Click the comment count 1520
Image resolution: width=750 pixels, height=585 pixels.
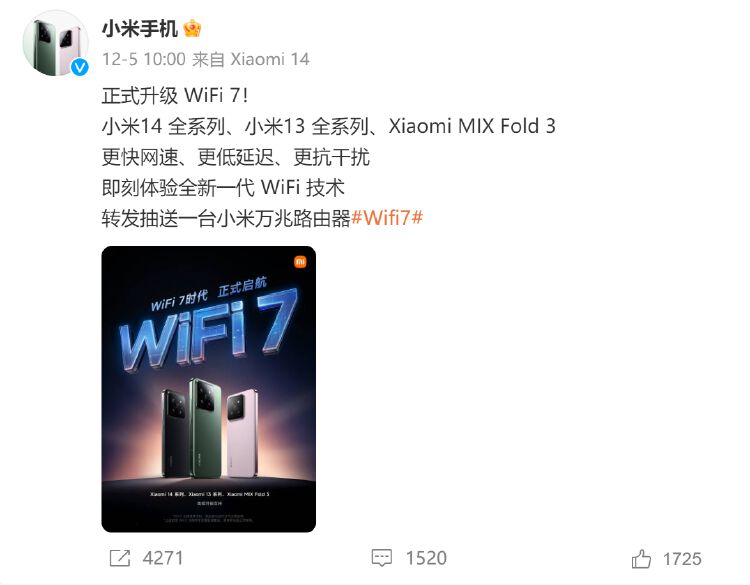pos(426,558)
